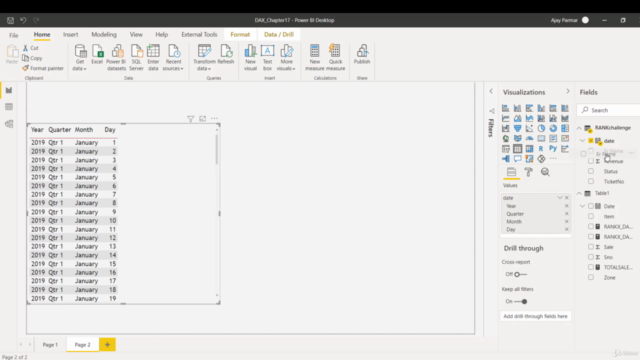This screenshot has height=360, width=640.
Task: Uncheck the date field checkbox under RANKchallenge
Action: [591, 140]
